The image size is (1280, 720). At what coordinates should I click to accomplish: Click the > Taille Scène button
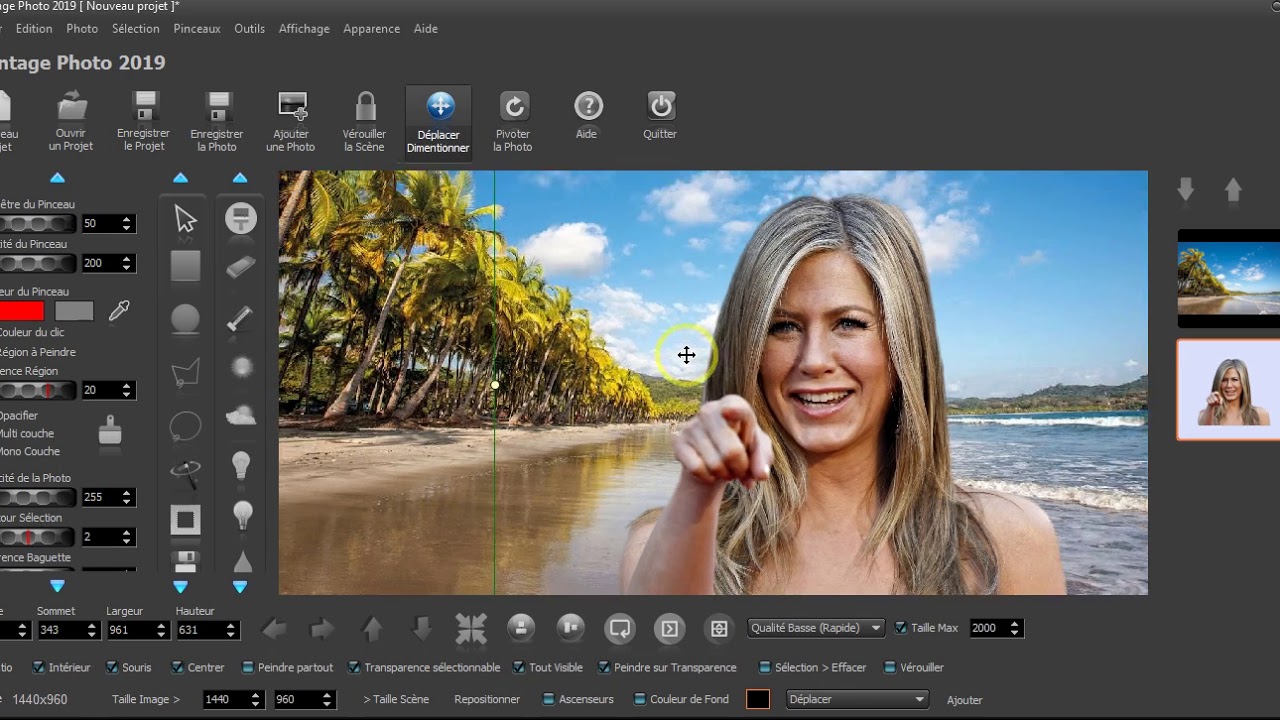pos(396,699)
